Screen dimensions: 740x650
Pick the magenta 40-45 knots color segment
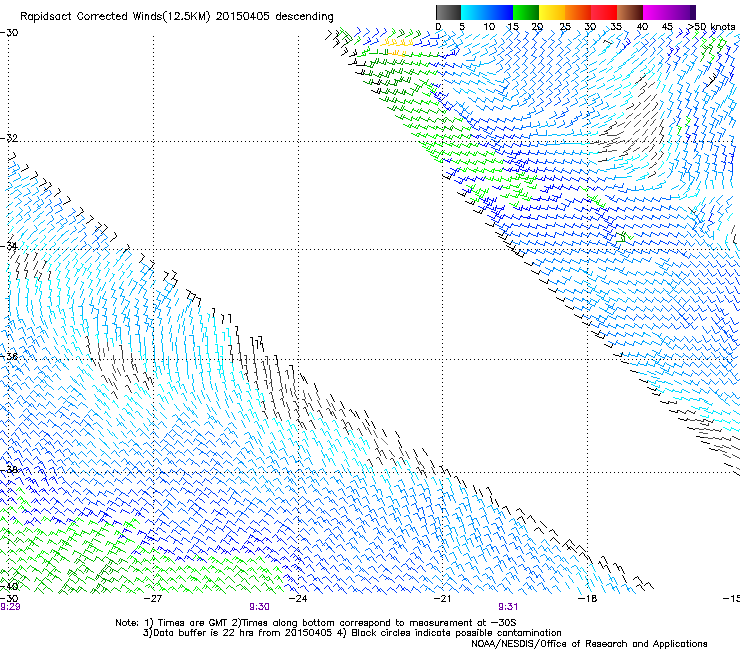656,12
